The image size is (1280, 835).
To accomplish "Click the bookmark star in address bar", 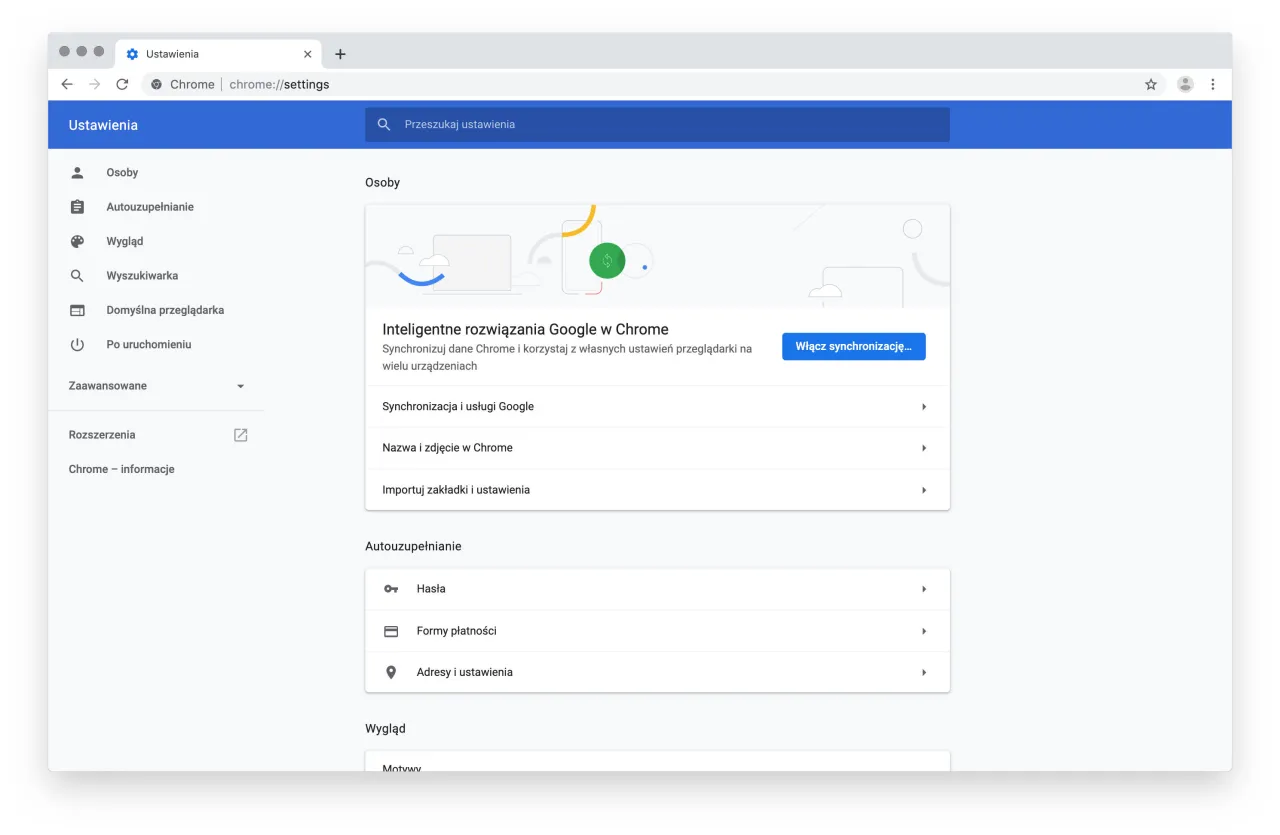I will click(x=1151, y=84).
